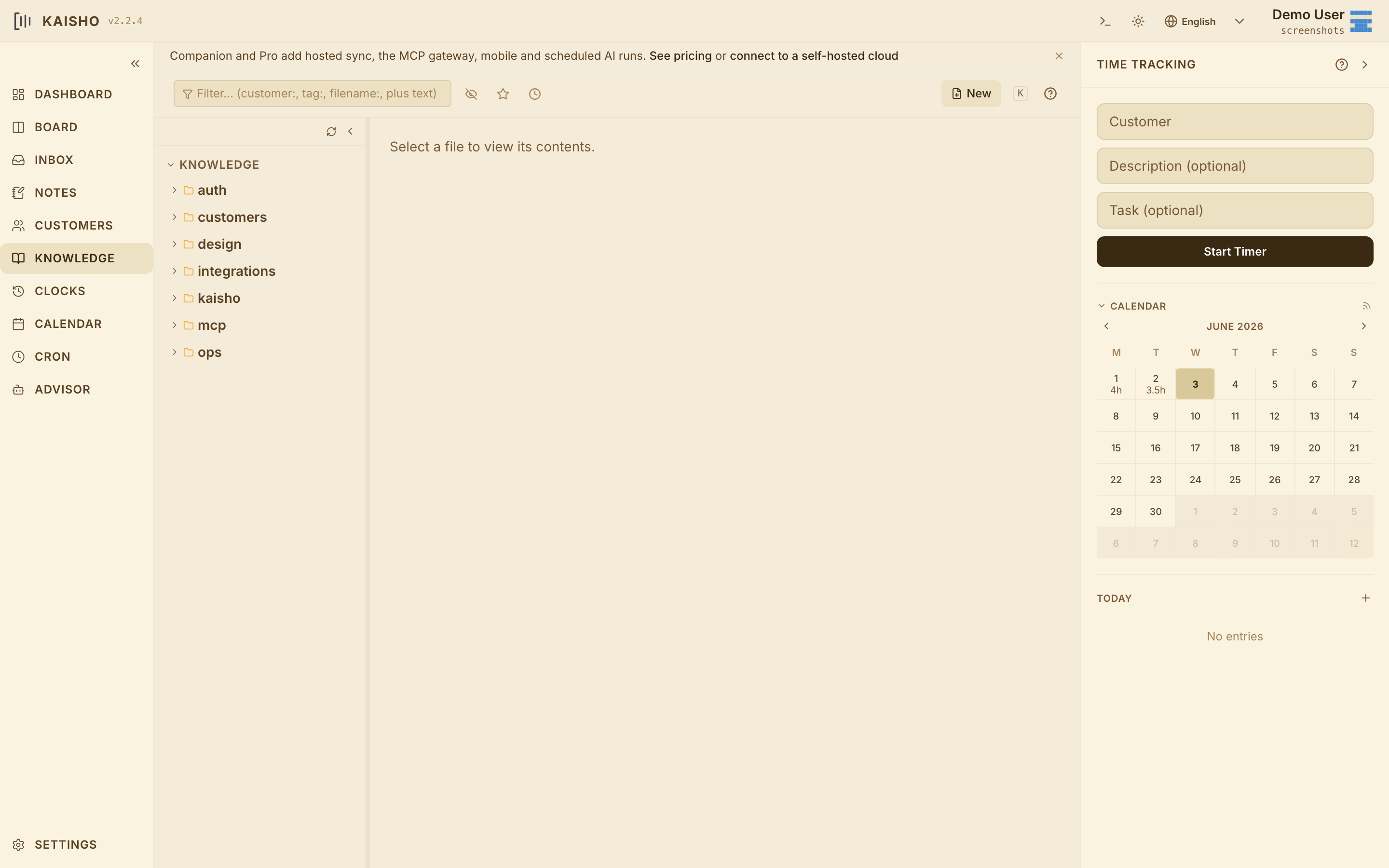Switch to Notes
The width and height of the screenshot is (1389, 868).
(76, 192)
